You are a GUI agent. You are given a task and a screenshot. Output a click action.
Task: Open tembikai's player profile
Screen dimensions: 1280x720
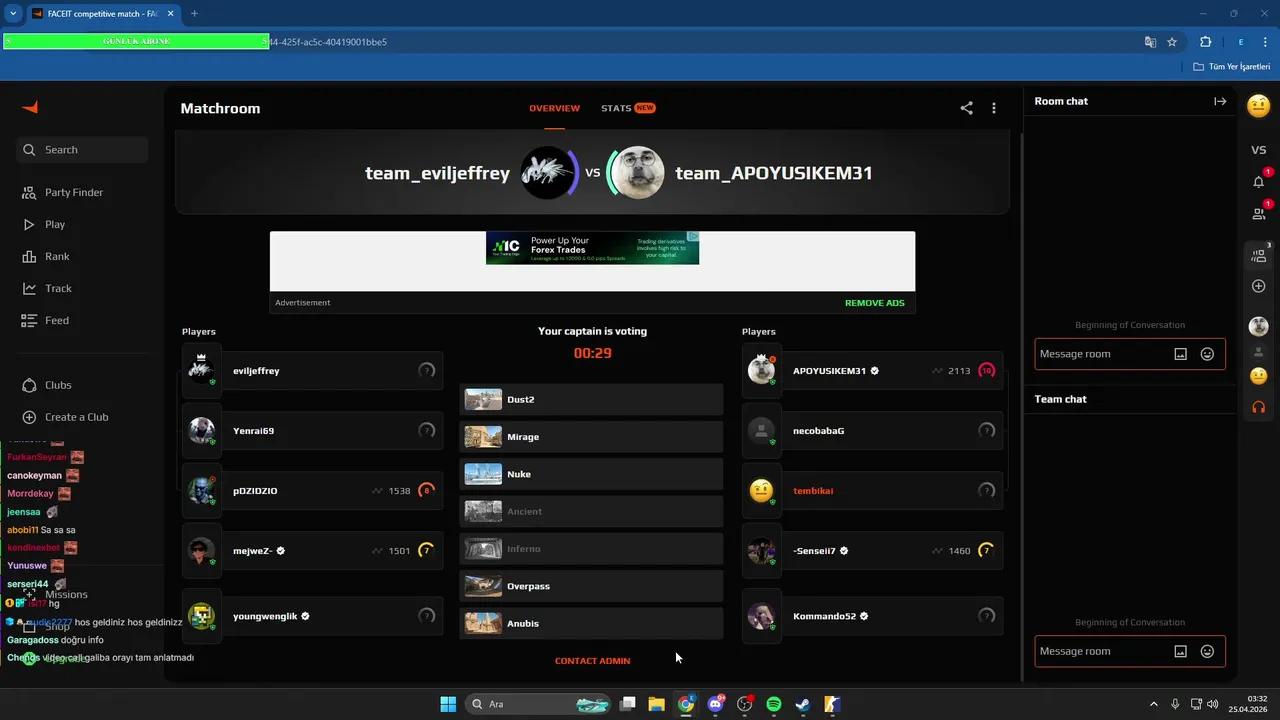pos(813,491)
